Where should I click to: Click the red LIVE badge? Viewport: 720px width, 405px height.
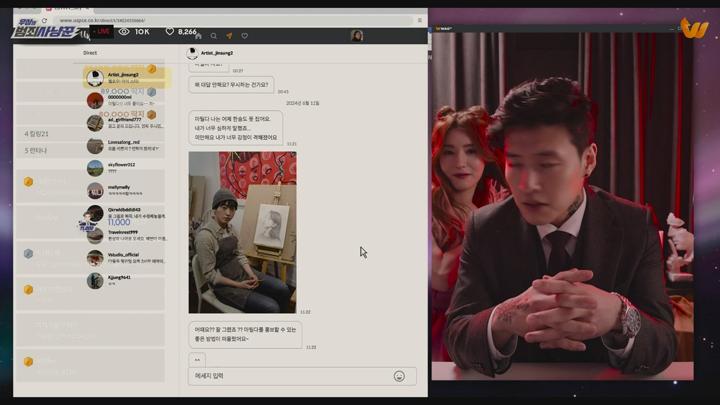pos(102,32)
